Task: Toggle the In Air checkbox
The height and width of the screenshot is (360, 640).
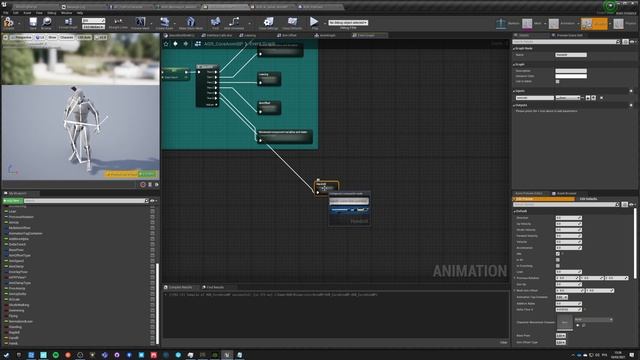Action: [x=558, y=260]
